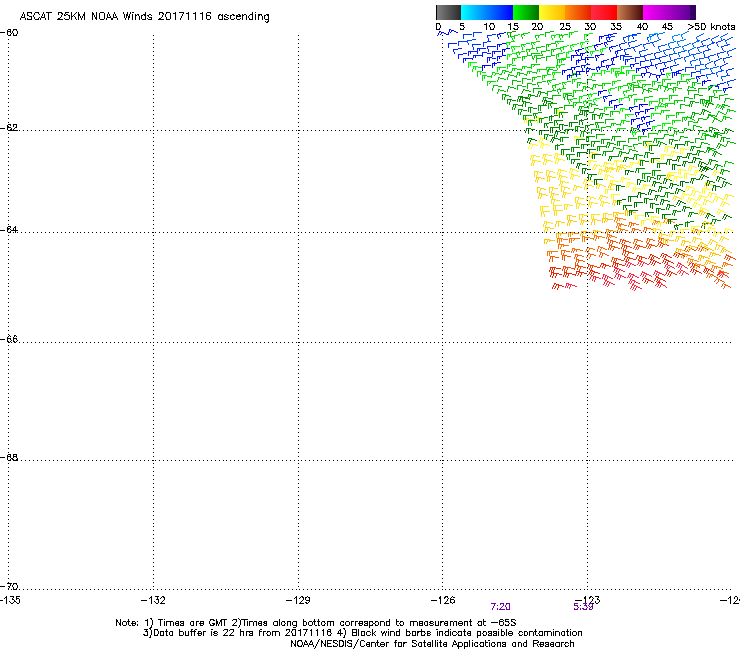Click the '30' legend scale label
The height and width of the screenshot is (650, 740).
click(590, 27)
